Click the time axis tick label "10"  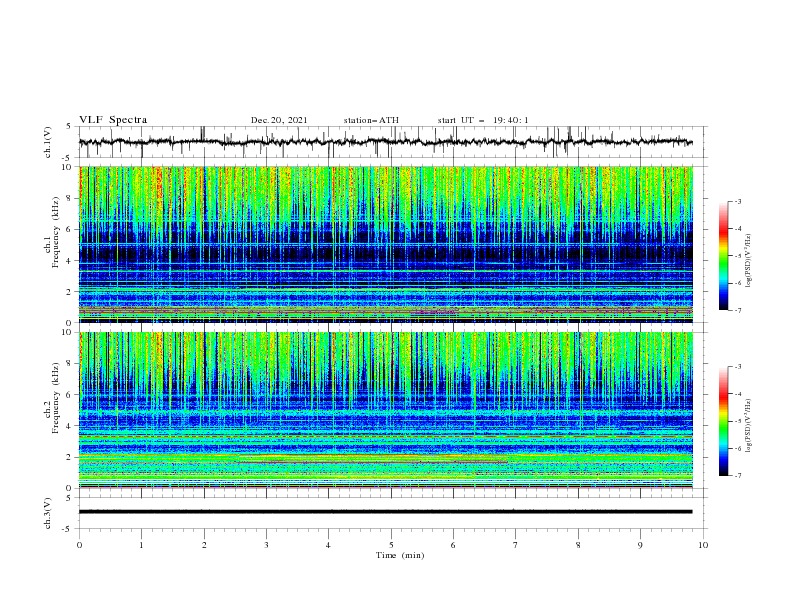(703, 545)
